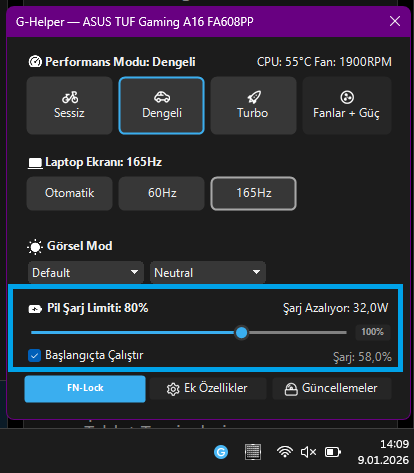Switch screen refresh to 60Hz
This screenshot has height=473, width=414.
[x=162, y=193]
